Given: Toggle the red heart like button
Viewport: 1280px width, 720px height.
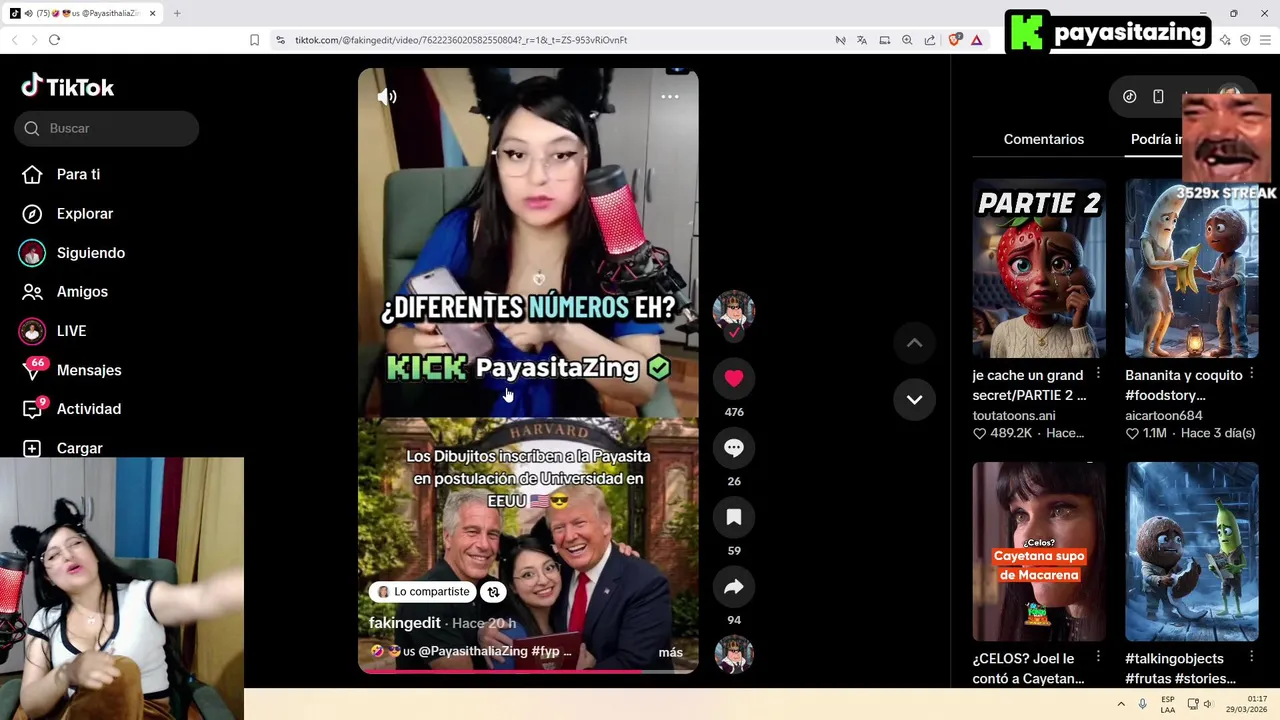Looking at the screenshot, I should coord(734,378).
